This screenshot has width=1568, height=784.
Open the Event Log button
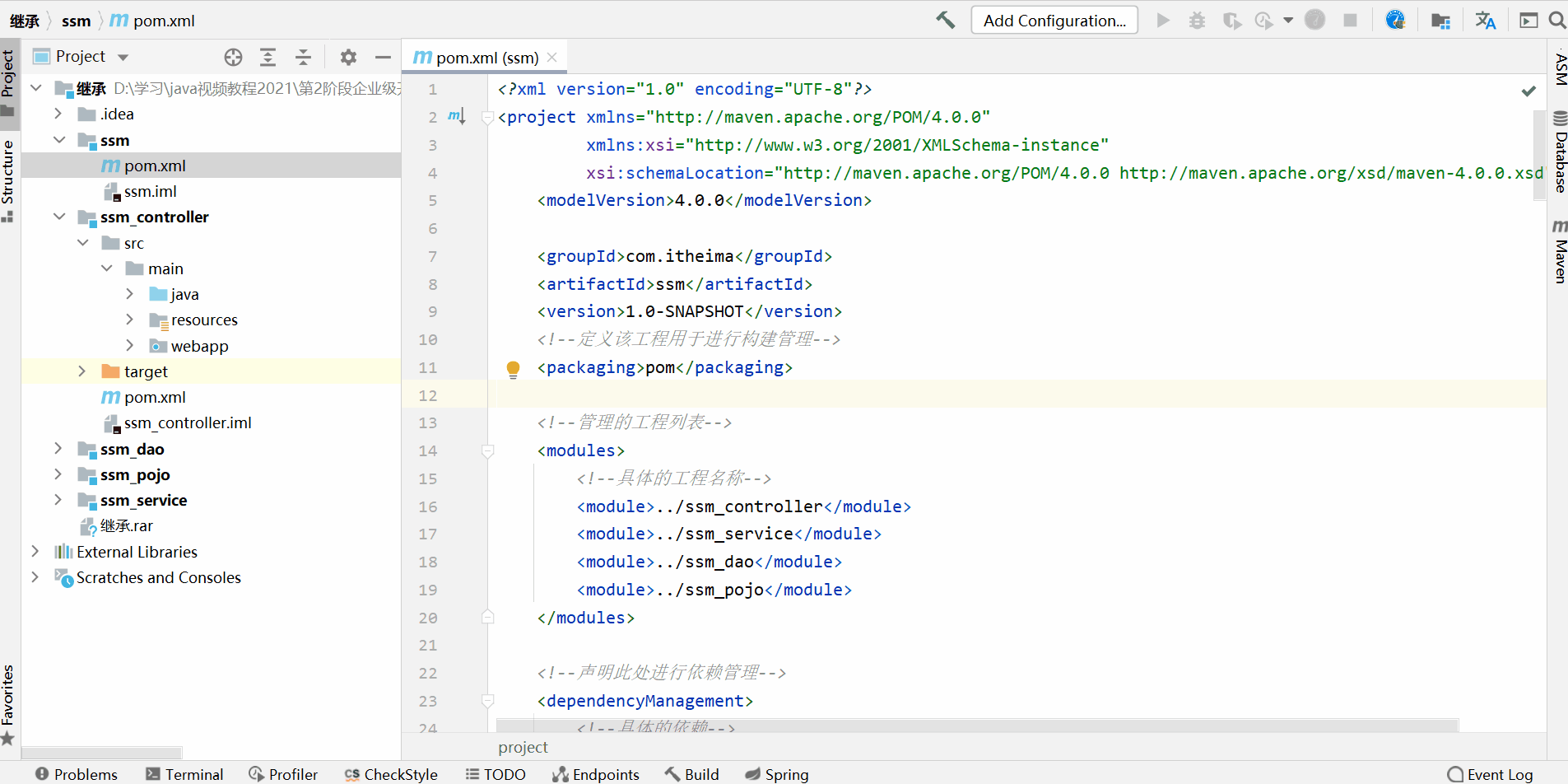click(1490, 774)
